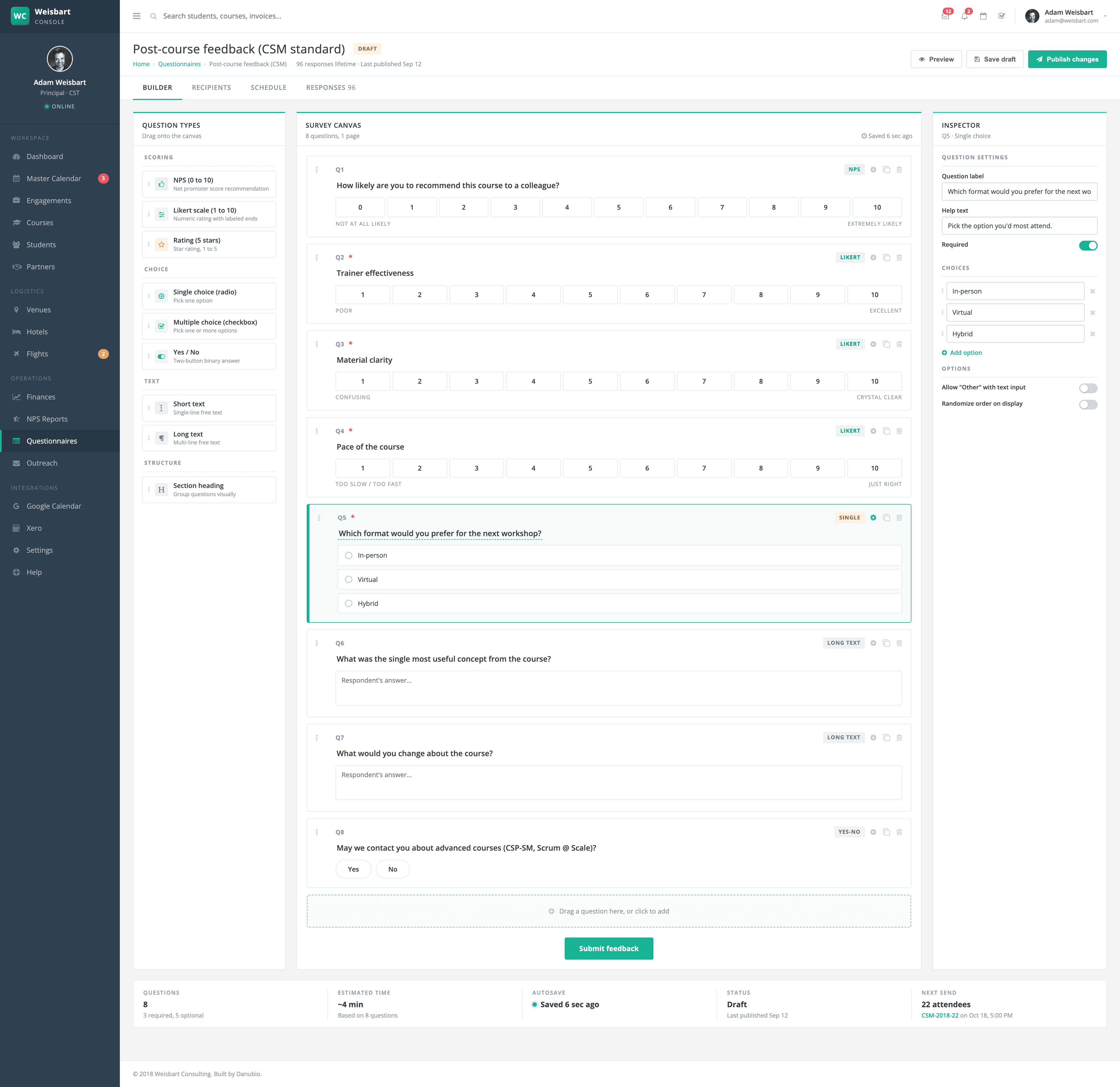This screenshot has height=1087, width=1120.
Task: Click the Hybrid choice input in inspector
Action: click(x=1015, y=334)
